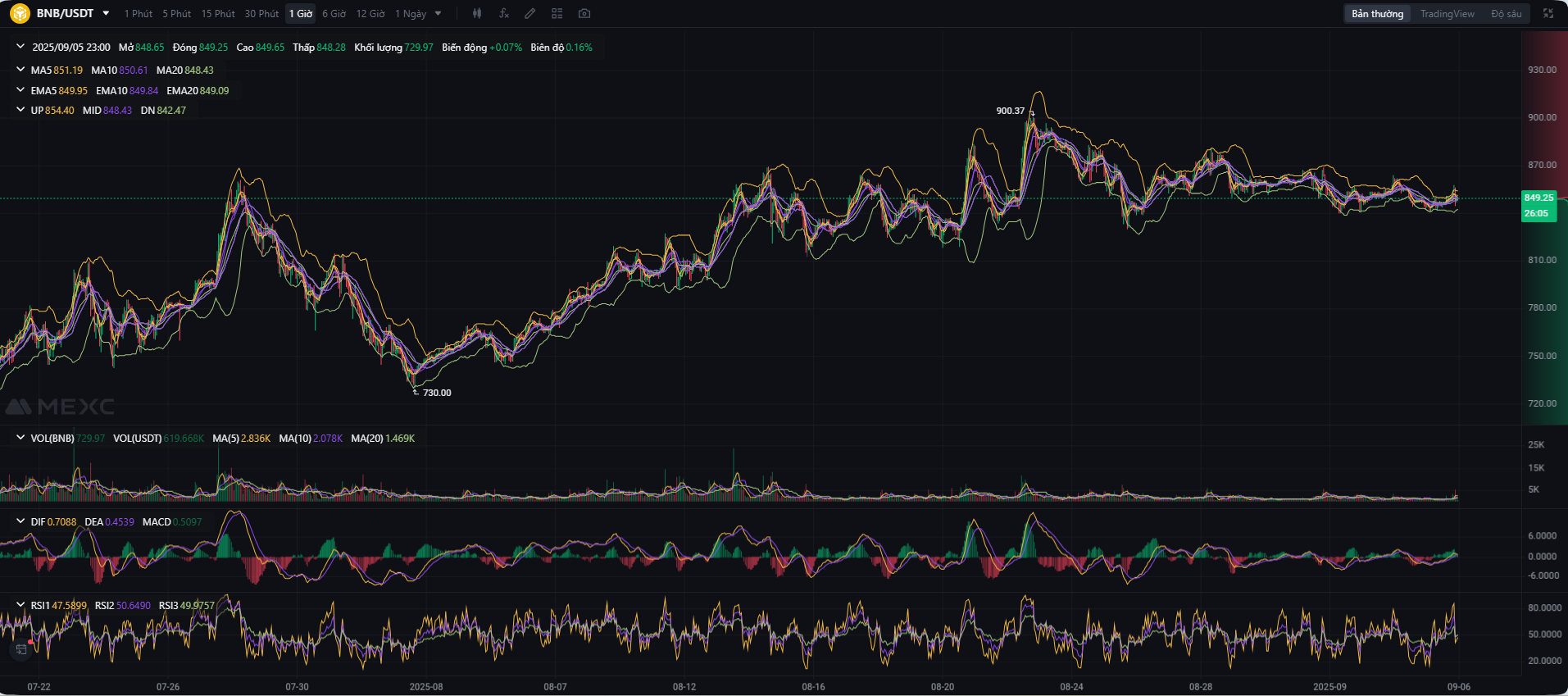Collapse the Bollinger UP/MID/DN row chevron
The width and height of the screenshot is (1568, 696).
[20, 110]
